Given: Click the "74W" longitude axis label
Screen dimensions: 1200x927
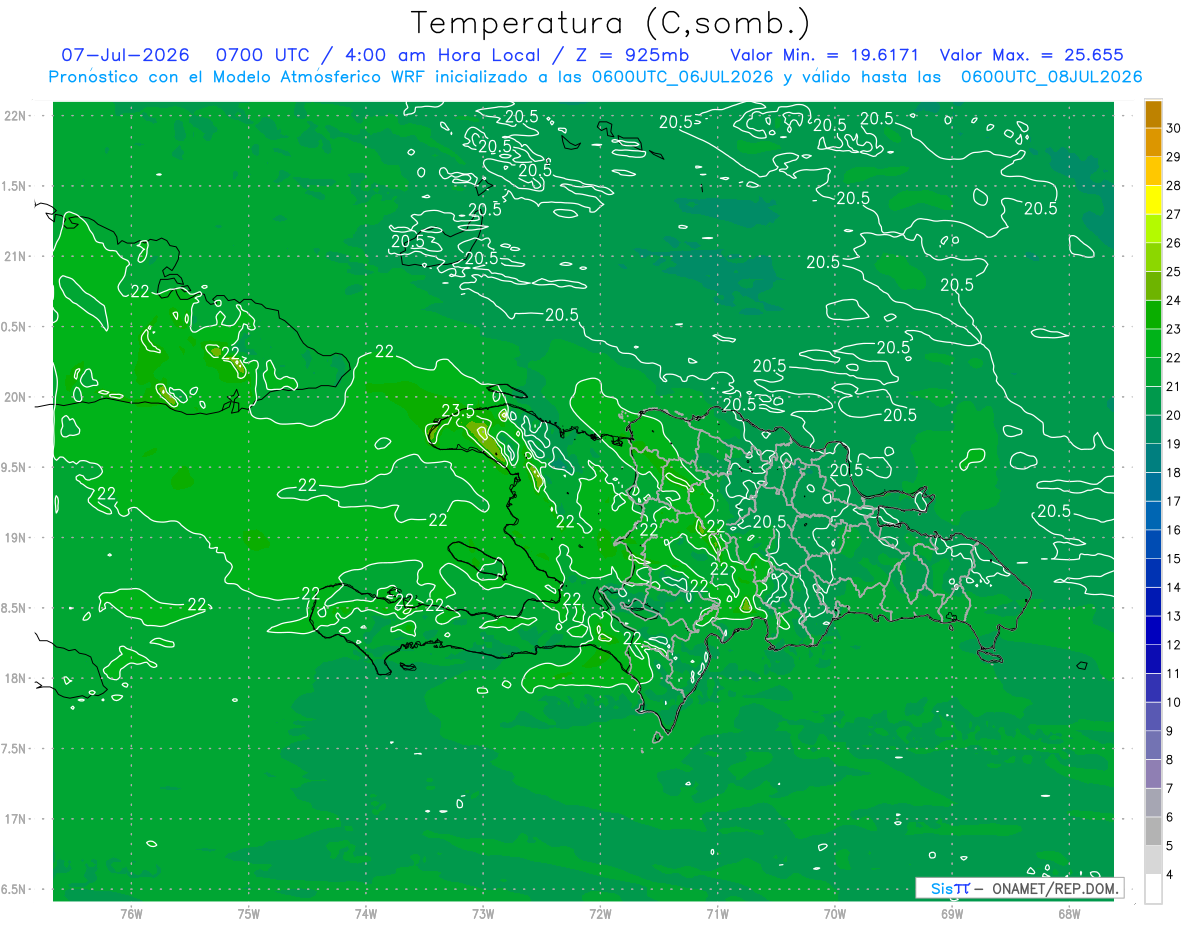Looking at the screenshot, I should [x=365, y=913].
